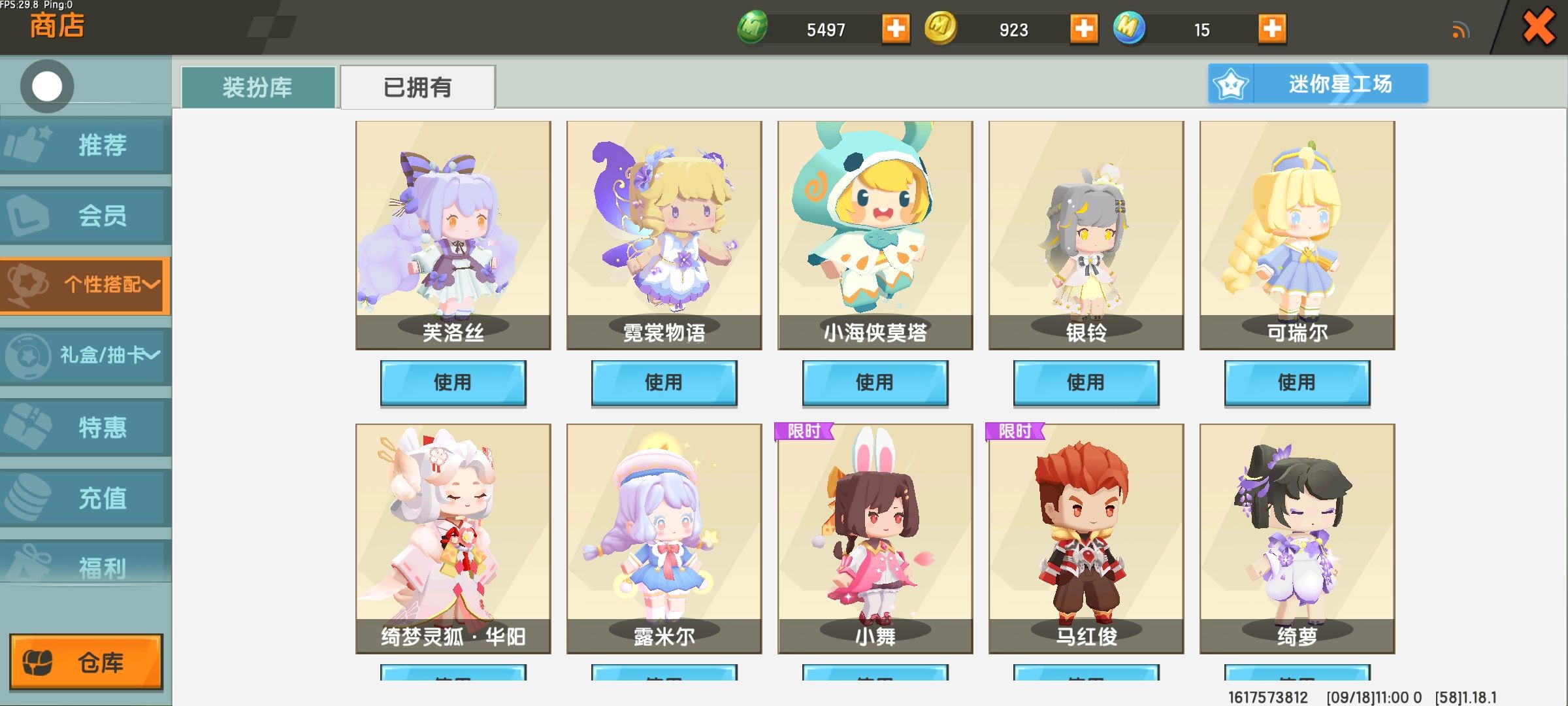Add more green mini beans currency

[896, 29]
